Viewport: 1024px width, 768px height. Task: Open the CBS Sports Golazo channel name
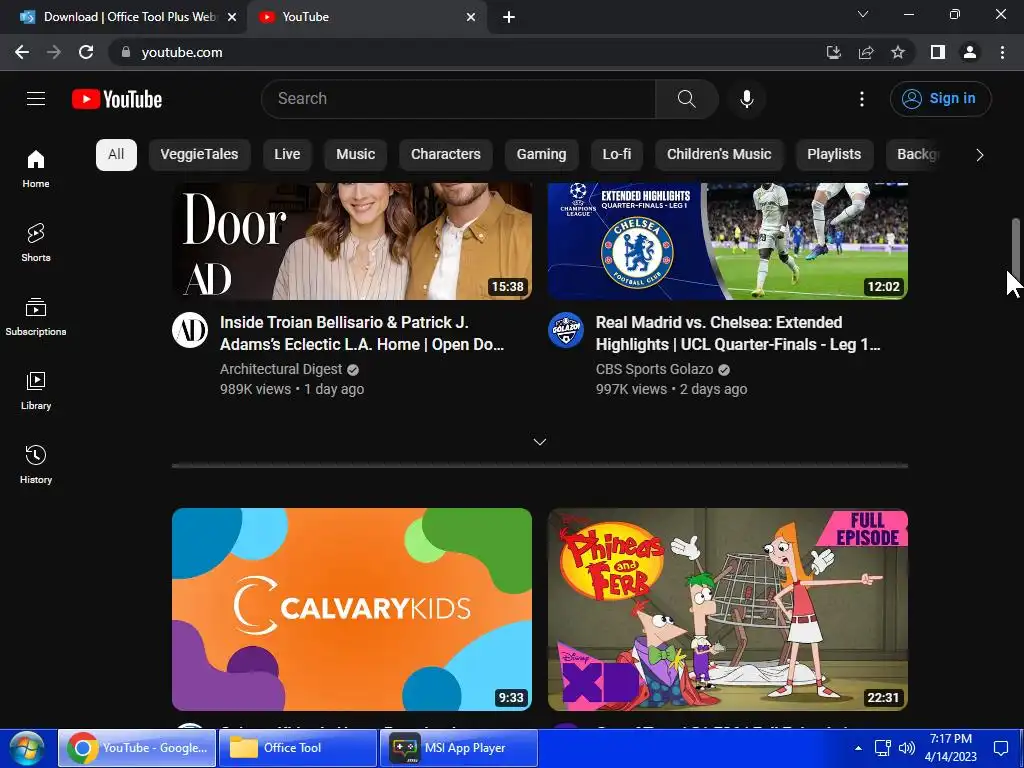654,369
